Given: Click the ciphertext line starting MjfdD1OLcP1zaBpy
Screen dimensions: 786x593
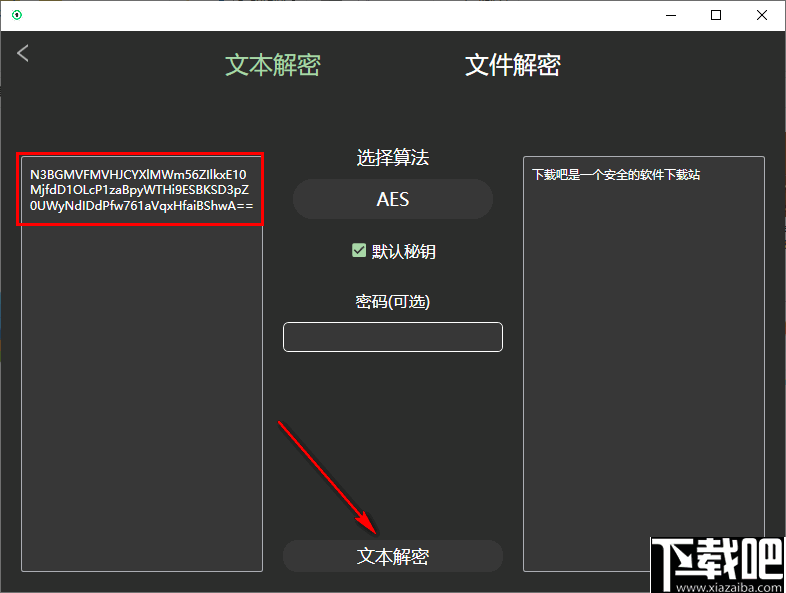Looking at the screenshot, I should coord(139,190).
